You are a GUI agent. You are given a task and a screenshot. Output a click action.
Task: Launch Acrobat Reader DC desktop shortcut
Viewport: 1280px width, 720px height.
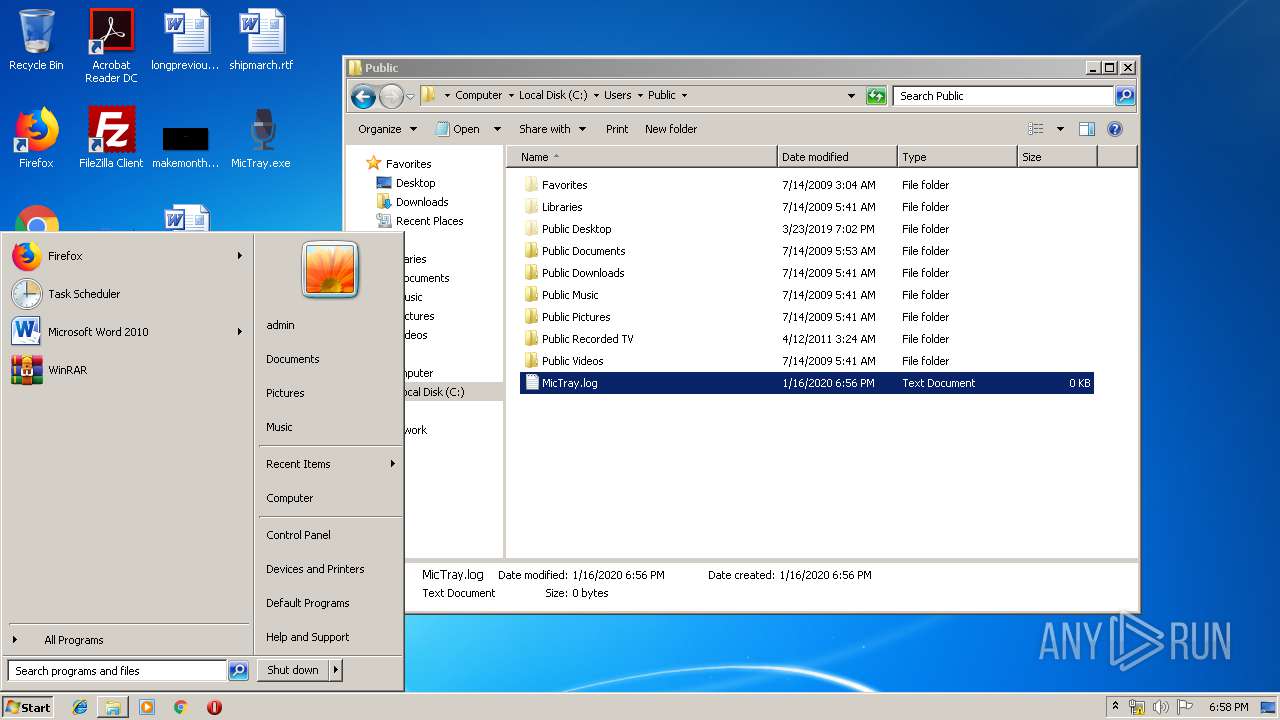[111, 46]
